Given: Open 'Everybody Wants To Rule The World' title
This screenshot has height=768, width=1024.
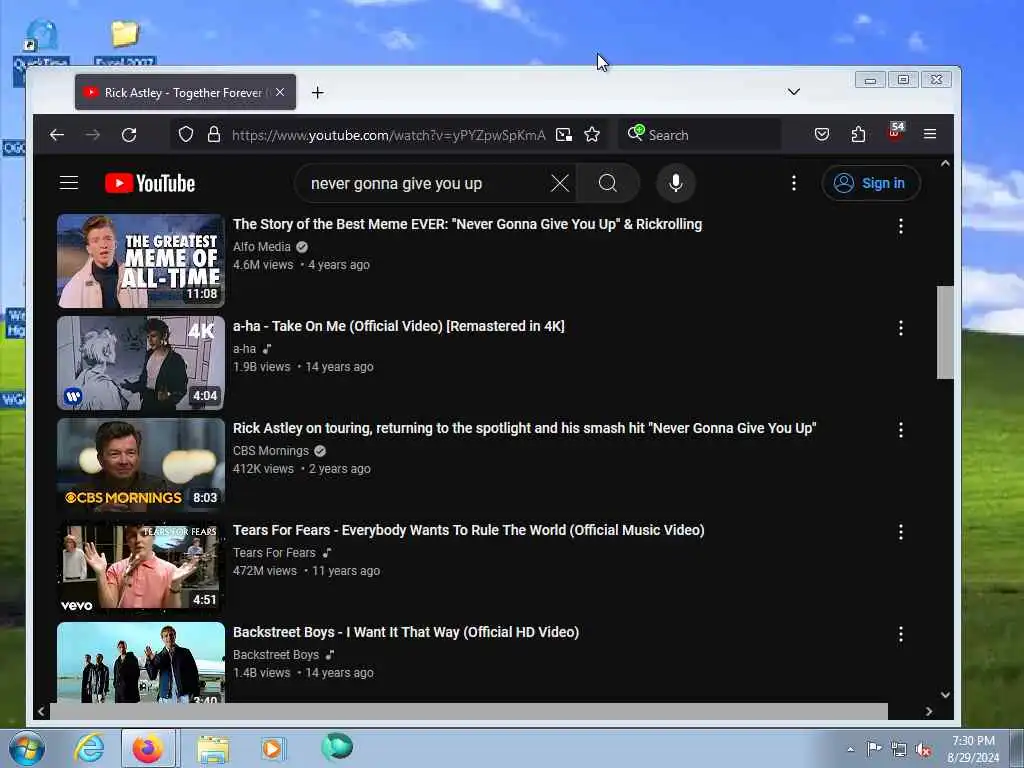Looking at the screenshot, I should tap(468, 530).
